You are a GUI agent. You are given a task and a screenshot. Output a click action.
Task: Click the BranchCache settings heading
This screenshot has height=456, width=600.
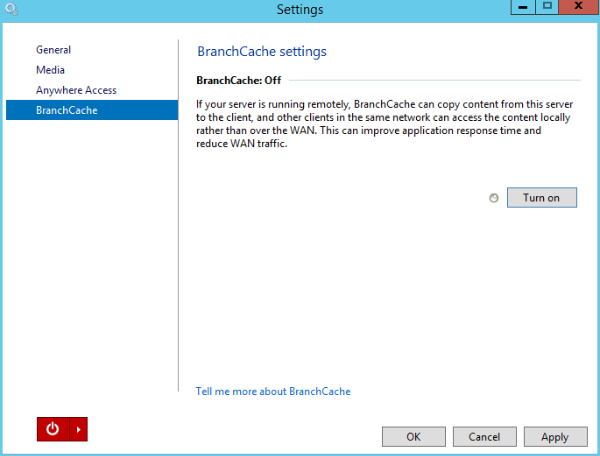coord(262,52)
